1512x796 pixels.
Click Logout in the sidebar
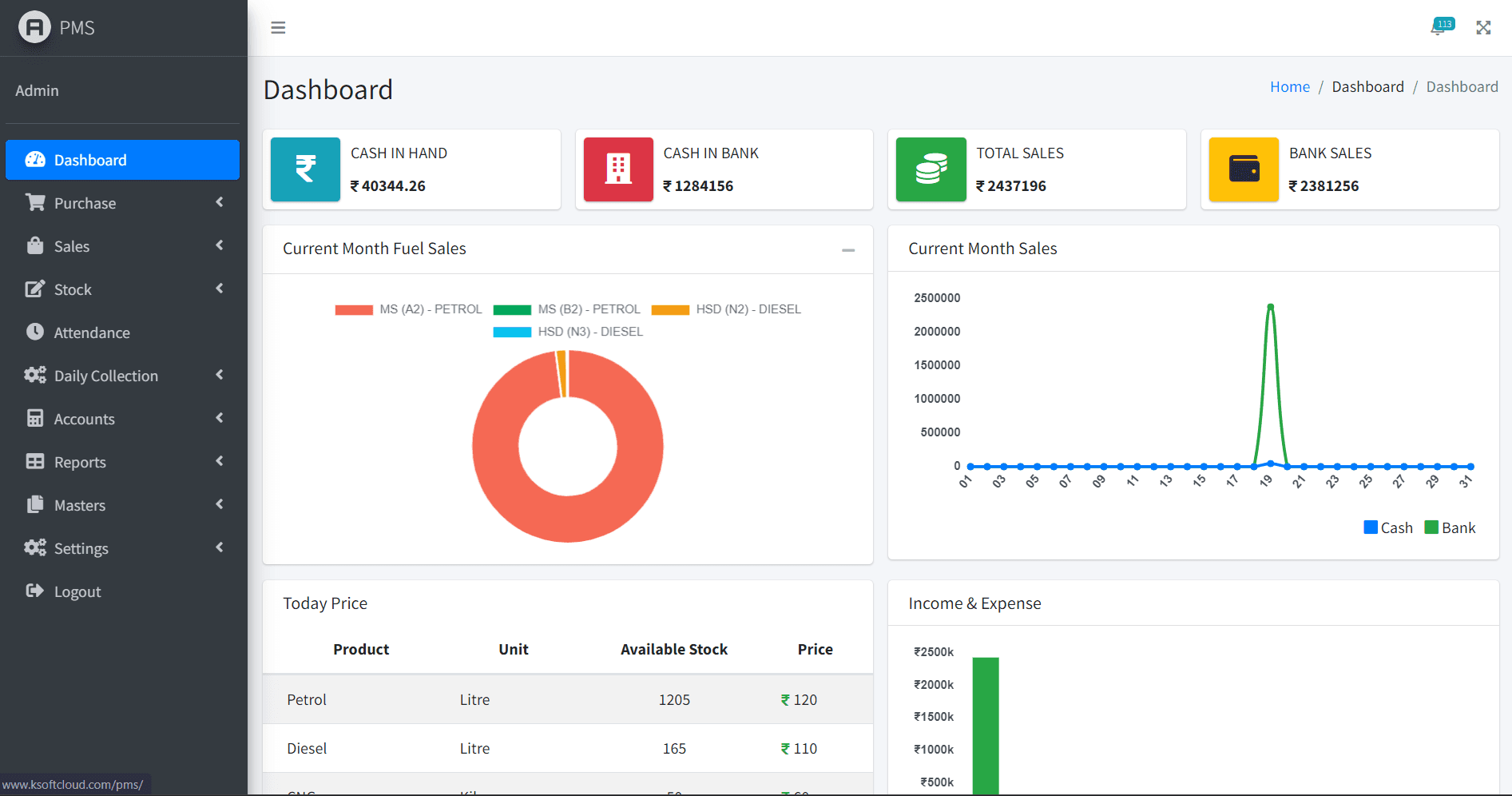(77, 591)
